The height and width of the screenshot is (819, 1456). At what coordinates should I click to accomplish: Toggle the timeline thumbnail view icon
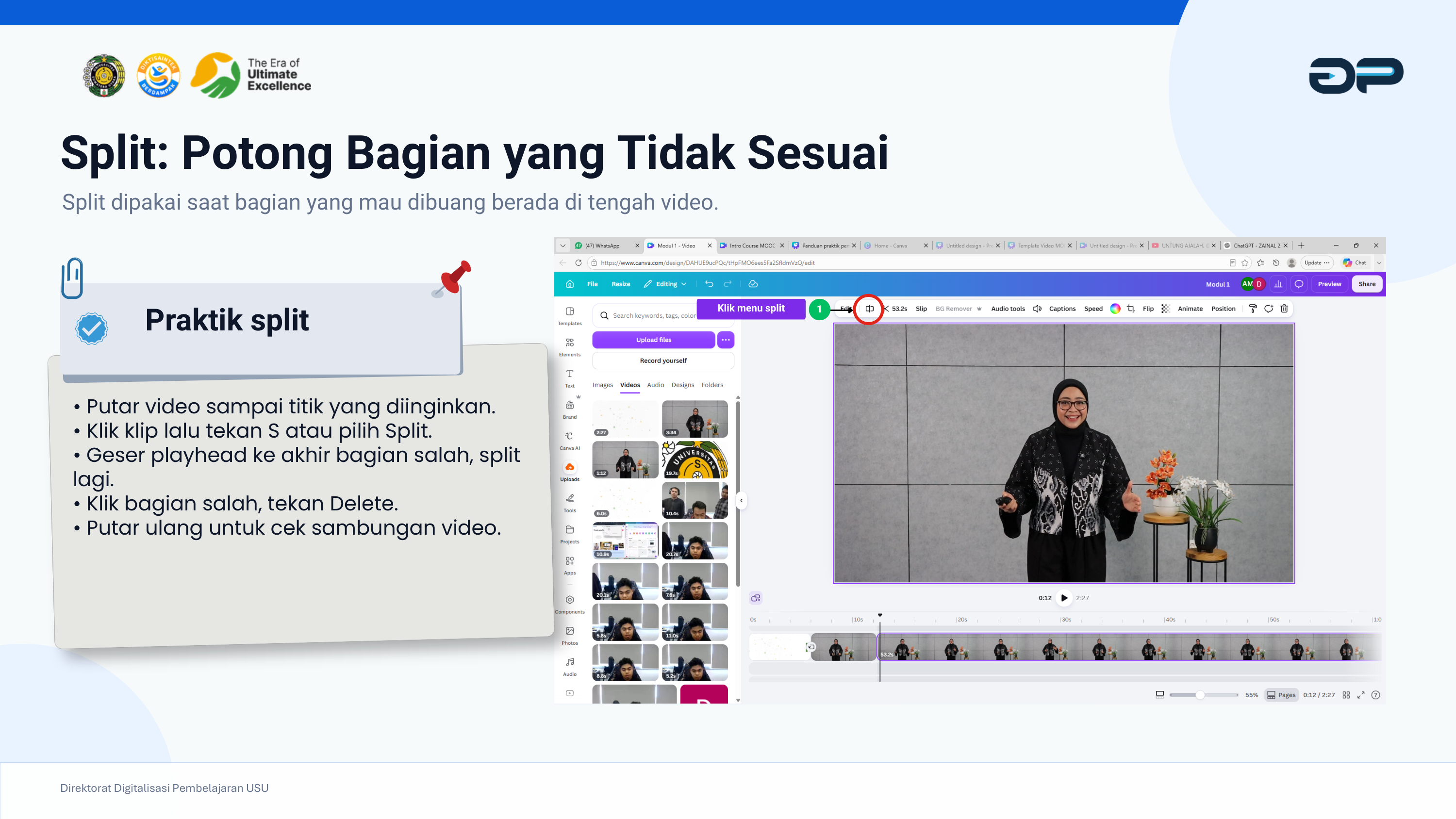coord(1160,695)
